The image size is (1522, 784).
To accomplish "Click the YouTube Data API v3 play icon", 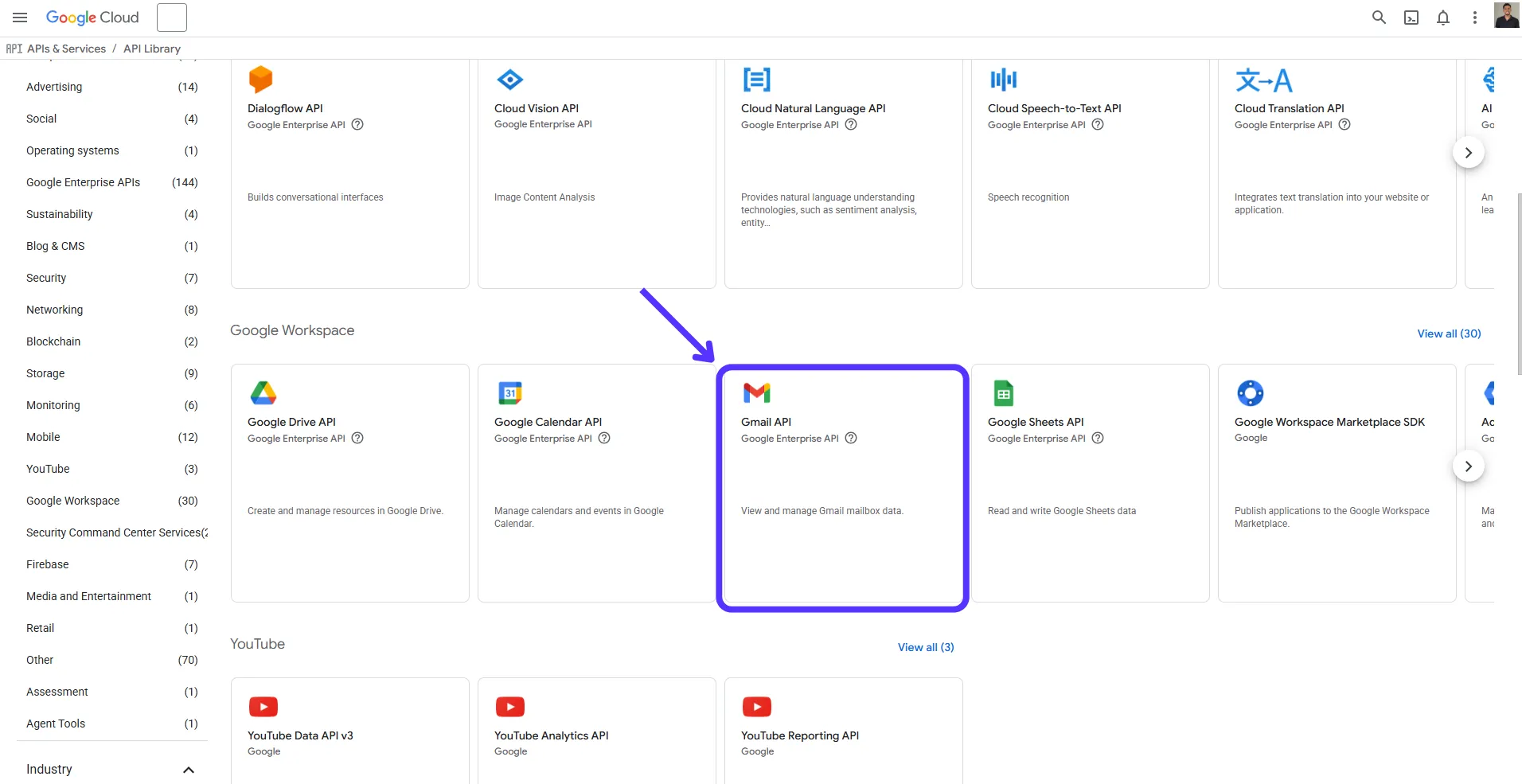I will coord(263,706).
